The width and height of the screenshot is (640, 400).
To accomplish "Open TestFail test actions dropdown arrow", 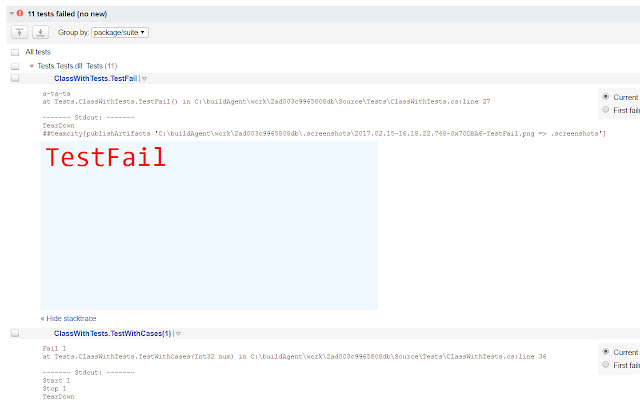I will point(144,79).
